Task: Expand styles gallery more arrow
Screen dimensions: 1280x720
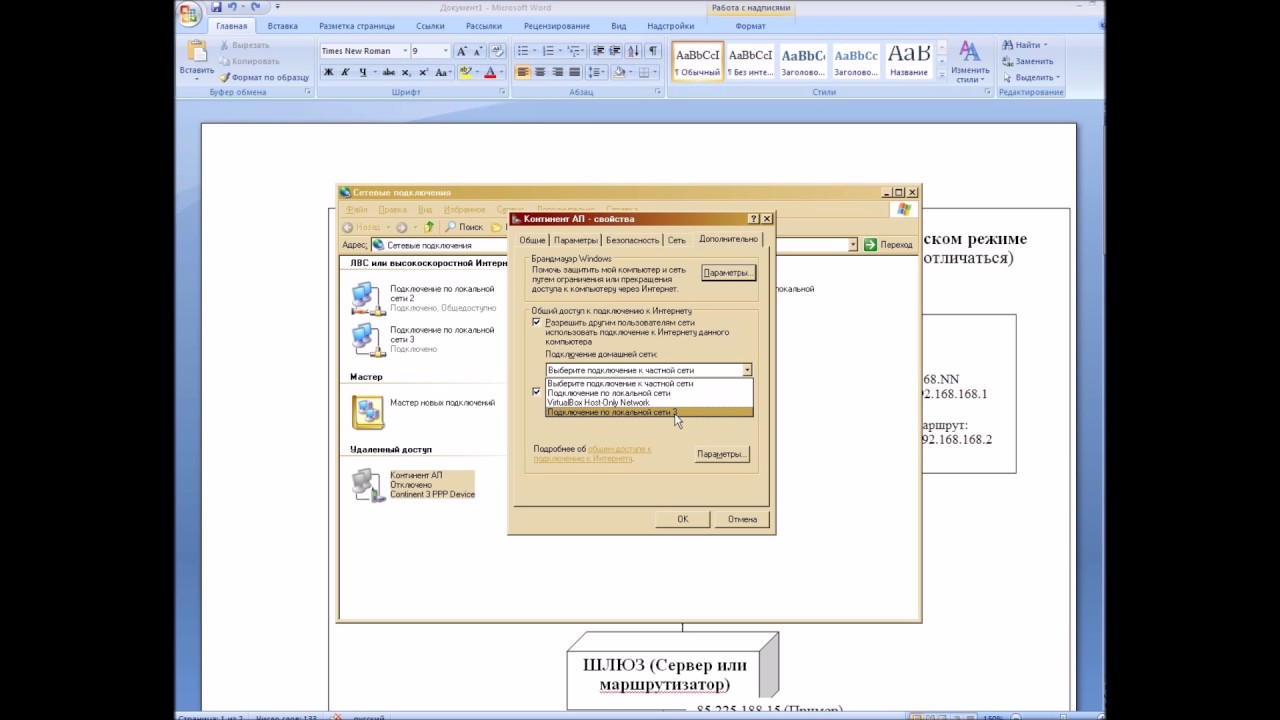Action: click(943, 75)
